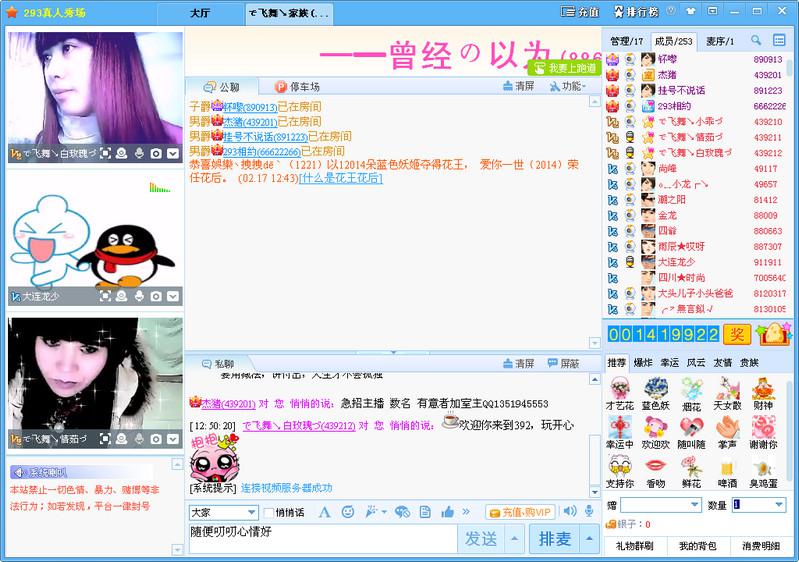
Task: Switch to the 停车场 tab
Action: click(x=298, y=87)
